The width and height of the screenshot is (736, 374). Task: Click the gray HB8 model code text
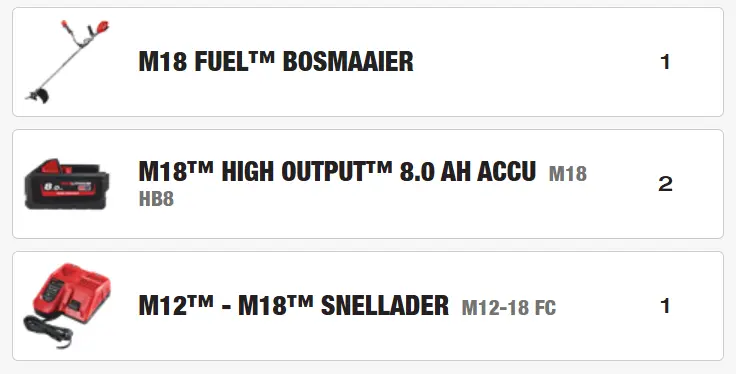(156, 199)
